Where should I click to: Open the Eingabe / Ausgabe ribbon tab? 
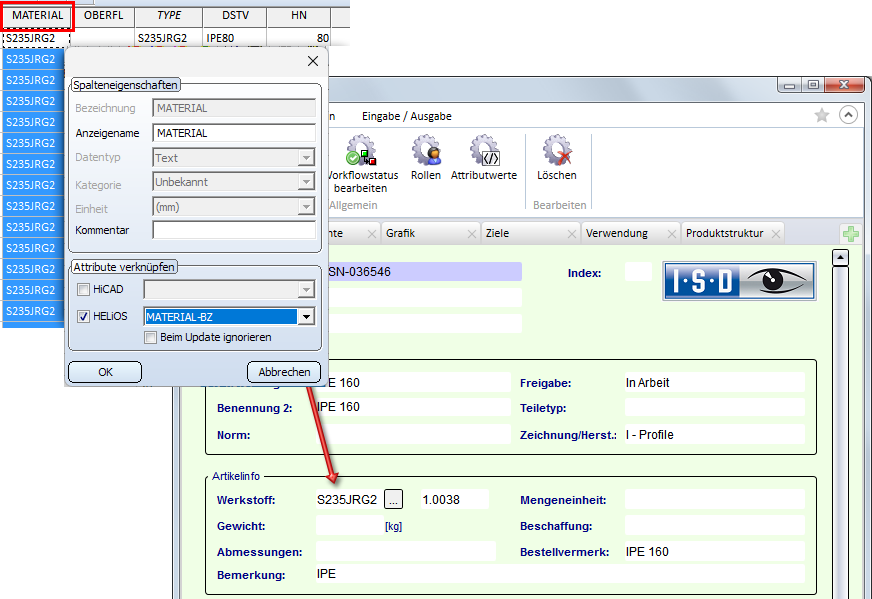(x=406, y=116)
